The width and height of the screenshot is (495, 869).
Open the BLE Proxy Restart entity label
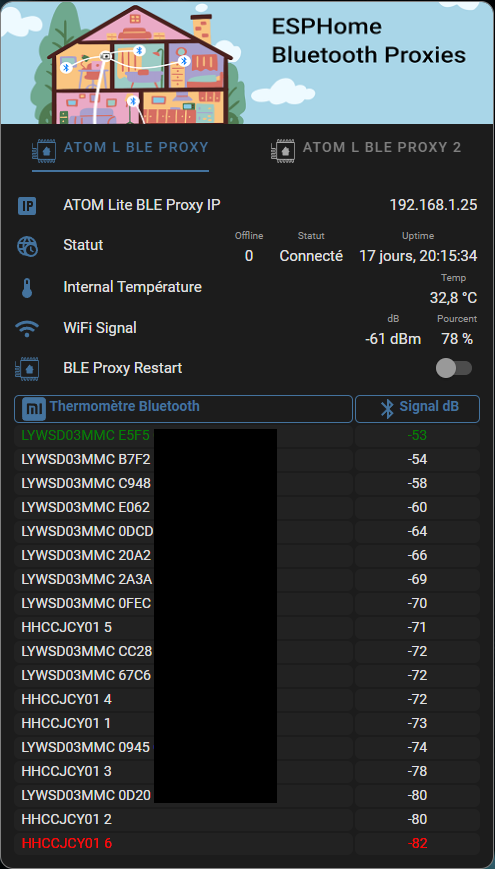pos(123,368)
